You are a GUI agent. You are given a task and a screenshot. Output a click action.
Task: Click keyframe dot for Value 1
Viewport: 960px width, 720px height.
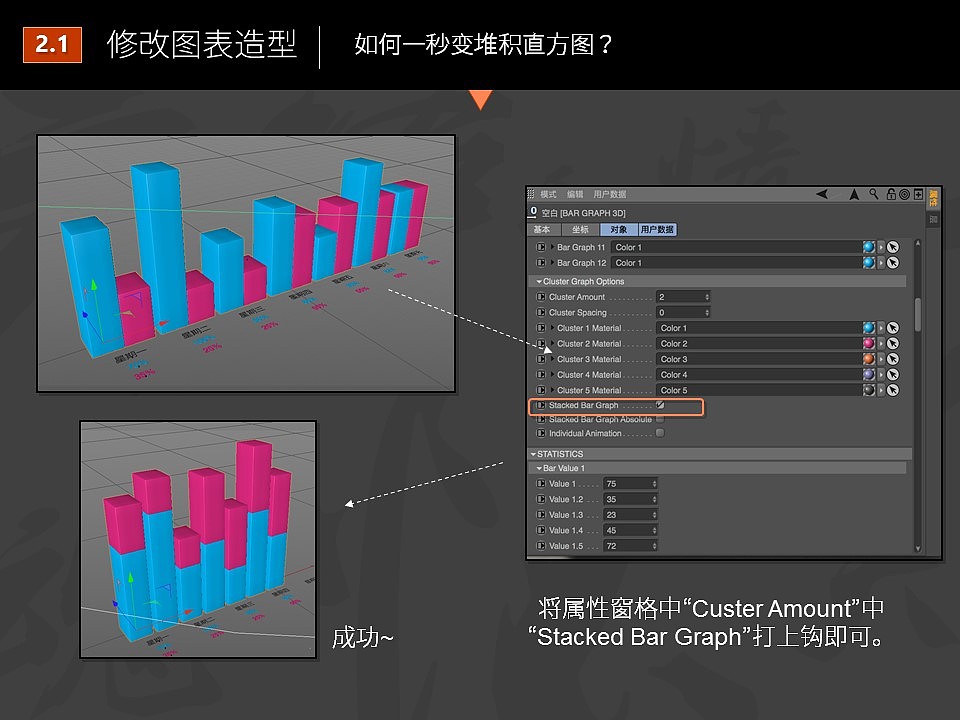[x=541, y=484]
